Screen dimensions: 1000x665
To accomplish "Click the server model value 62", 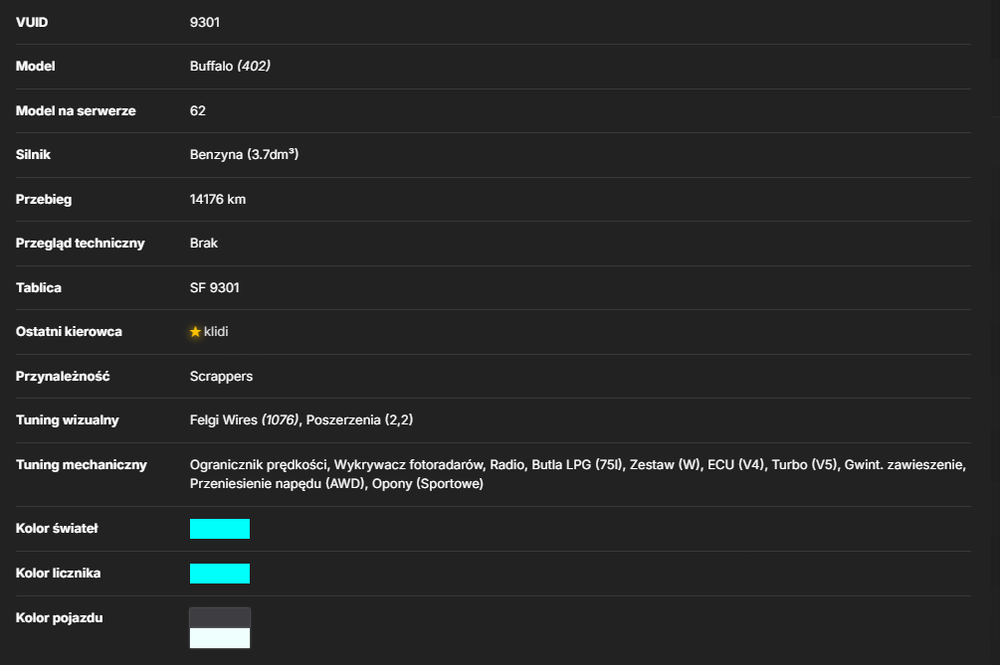I will [x=198, y=111].
